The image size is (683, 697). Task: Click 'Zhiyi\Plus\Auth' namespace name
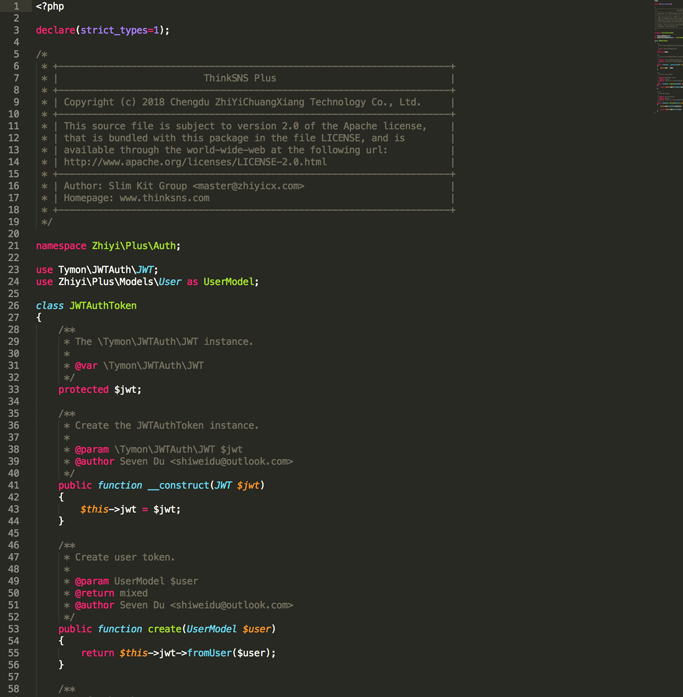[x=134, y=246]
